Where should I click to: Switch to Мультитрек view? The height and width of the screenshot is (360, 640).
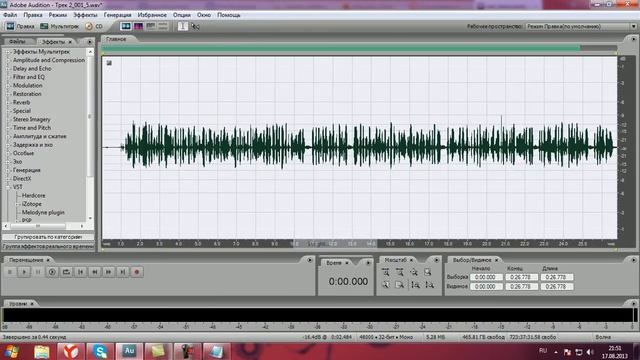point(60,26)
